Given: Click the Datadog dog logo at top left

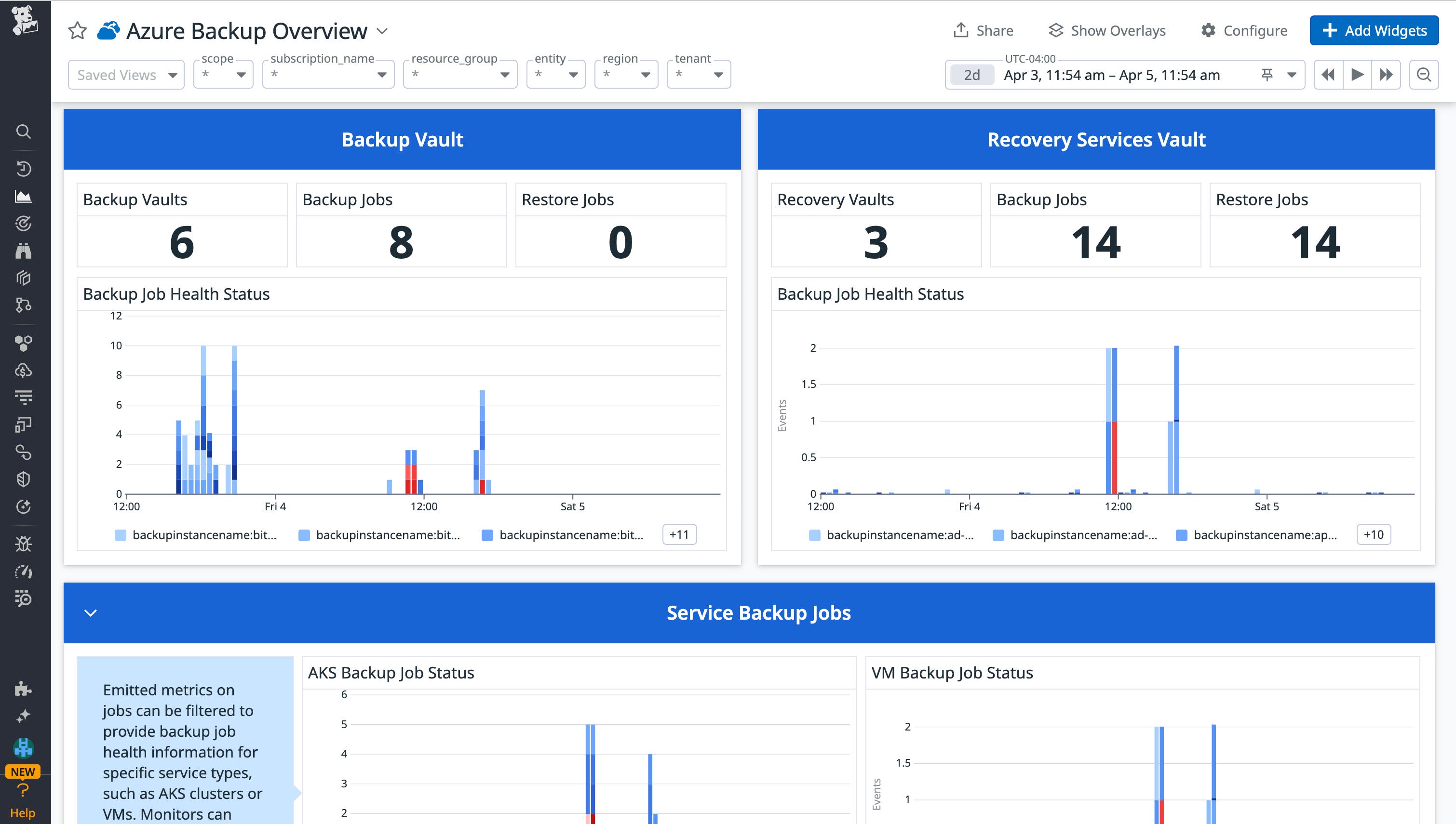Looking at the screenshot, I should (x=23, y=20).
